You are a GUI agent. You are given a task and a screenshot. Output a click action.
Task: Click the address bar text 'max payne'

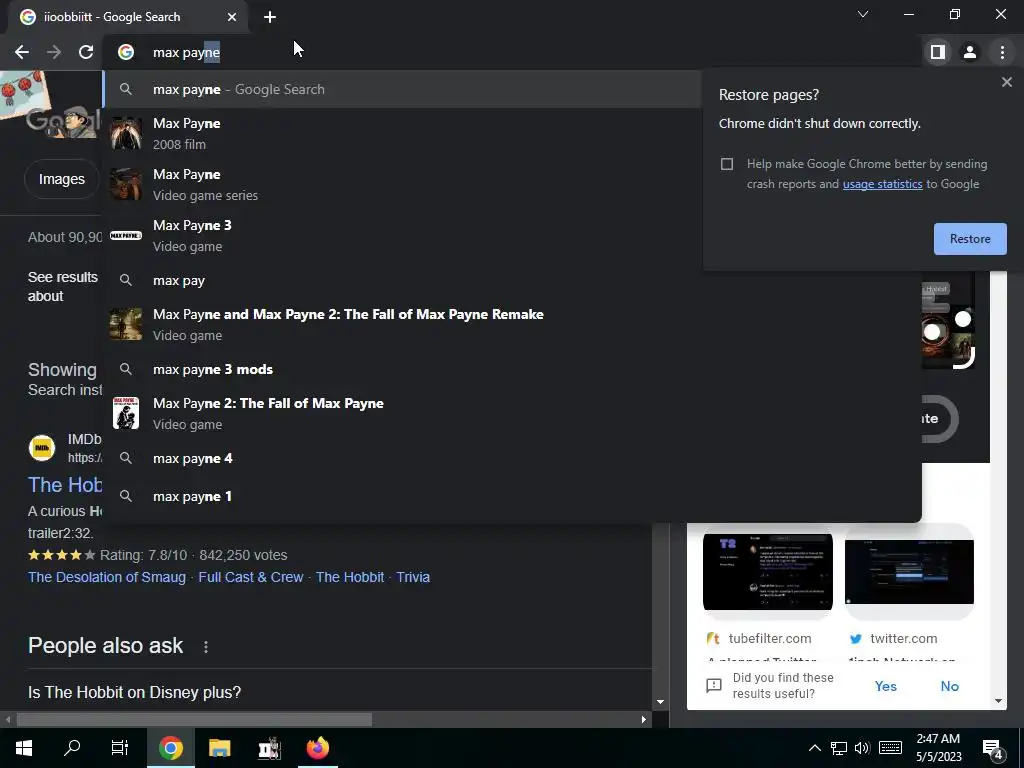[186, 52]
